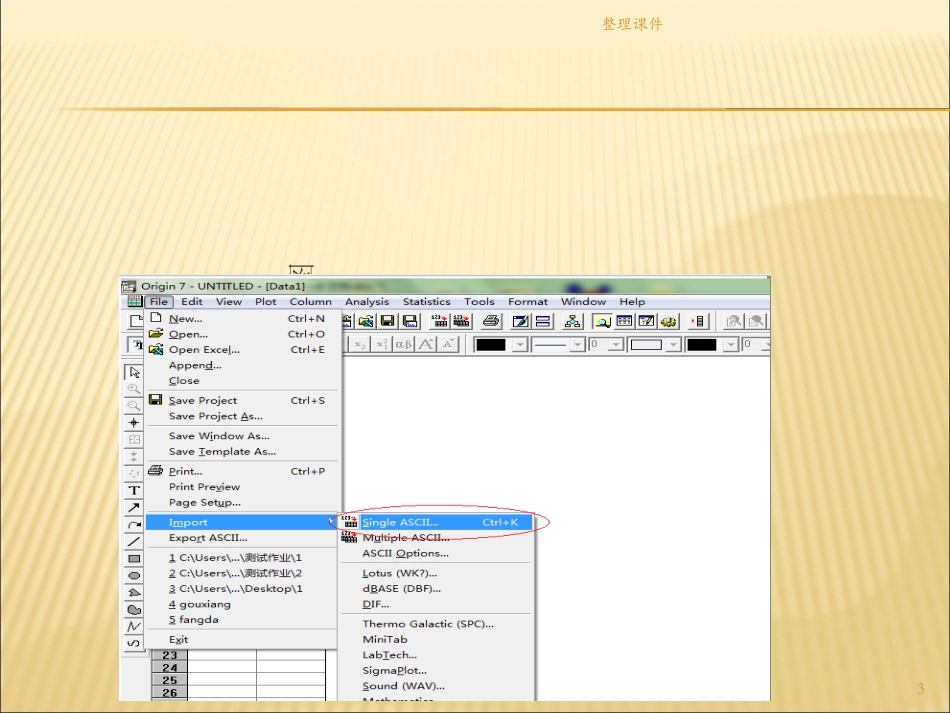
Task: Select the Arrow drawing tool
Action: pyautogui.click(x=134, y=507)
